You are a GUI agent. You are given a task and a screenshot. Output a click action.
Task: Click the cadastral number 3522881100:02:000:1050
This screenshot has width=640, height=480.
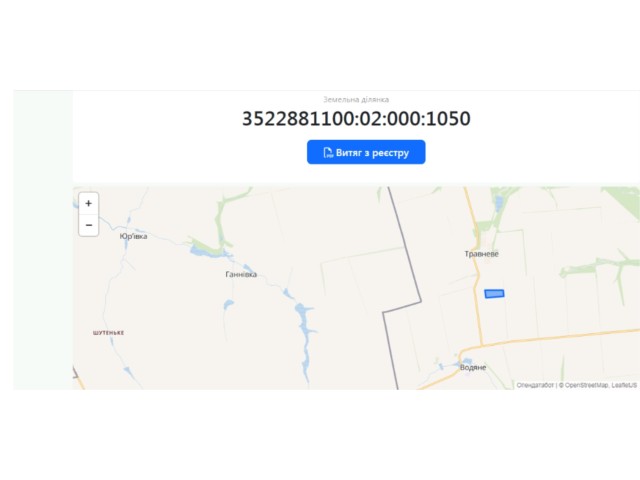[x=356, y=118]
